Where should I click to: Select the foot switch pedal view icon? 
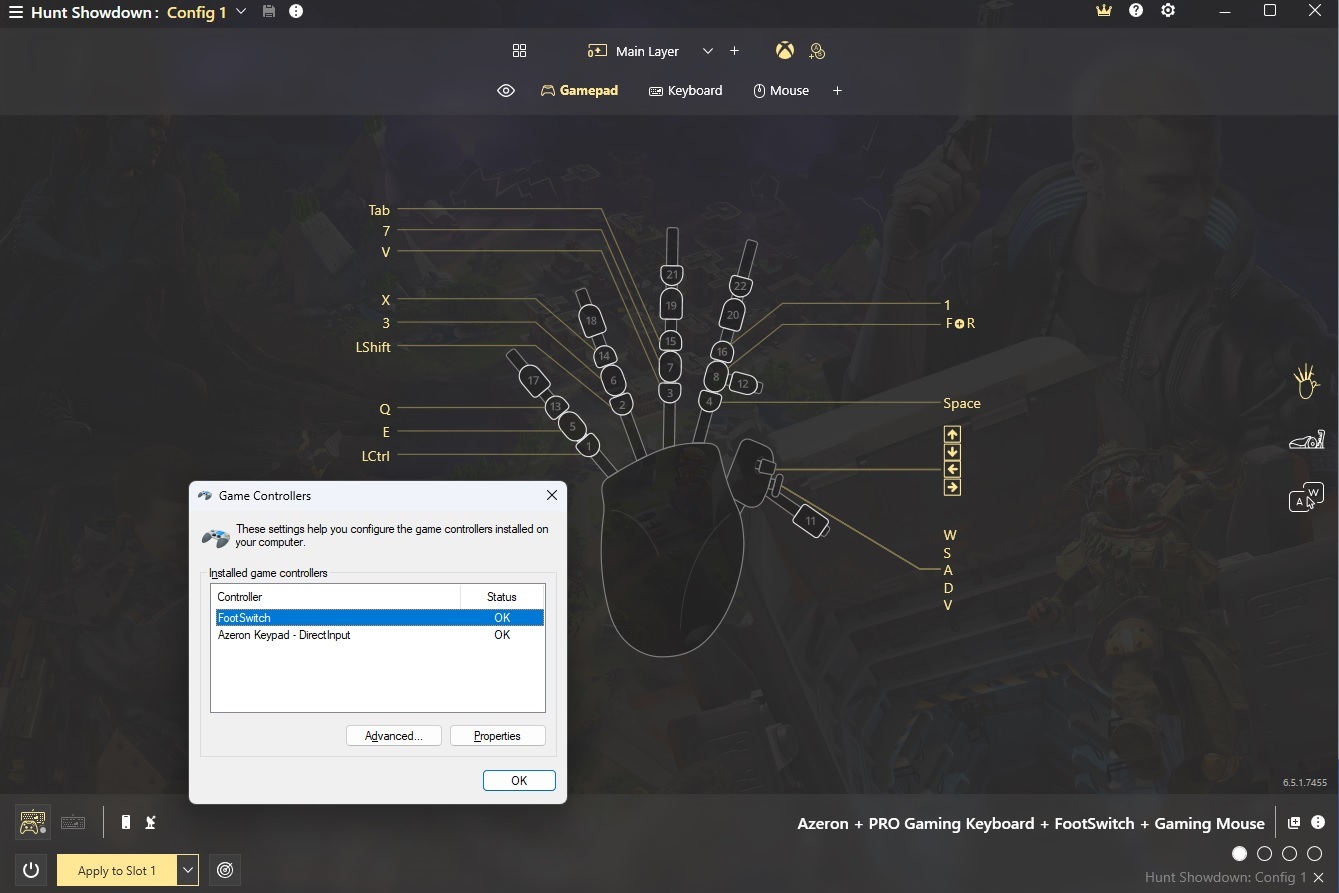(x=1306, y=440)
